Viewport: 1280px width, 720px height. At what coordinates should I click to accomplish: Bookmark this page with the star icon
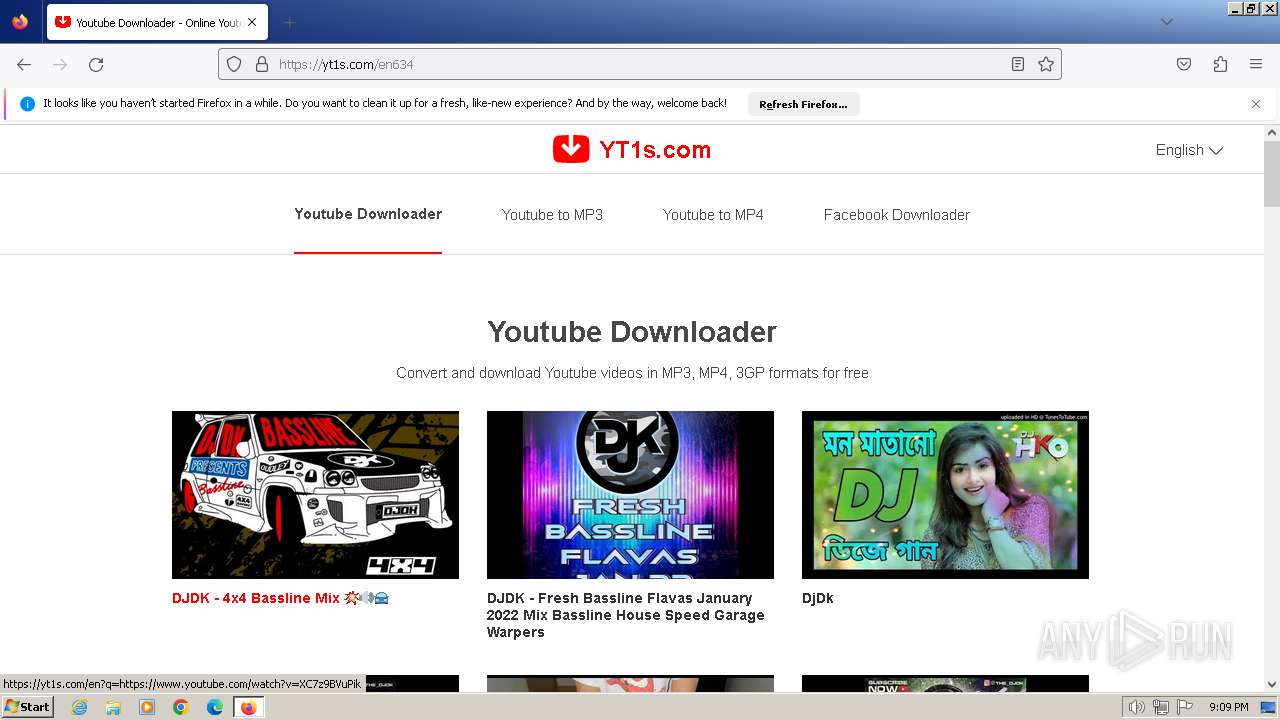pos(1046,64)
